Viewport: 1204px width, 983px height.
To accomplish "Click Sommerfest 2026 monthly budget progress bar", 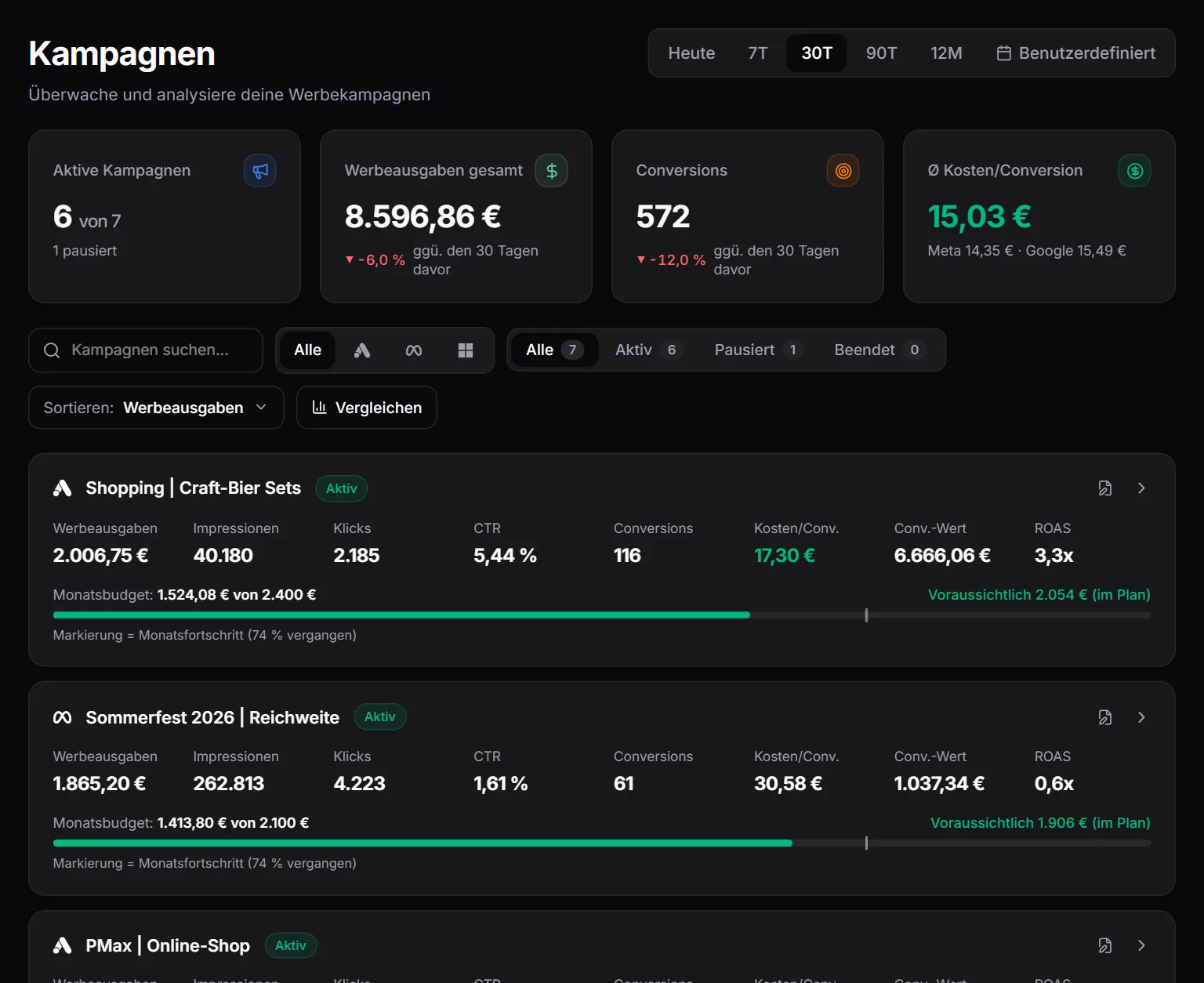I will pos(602,843).
